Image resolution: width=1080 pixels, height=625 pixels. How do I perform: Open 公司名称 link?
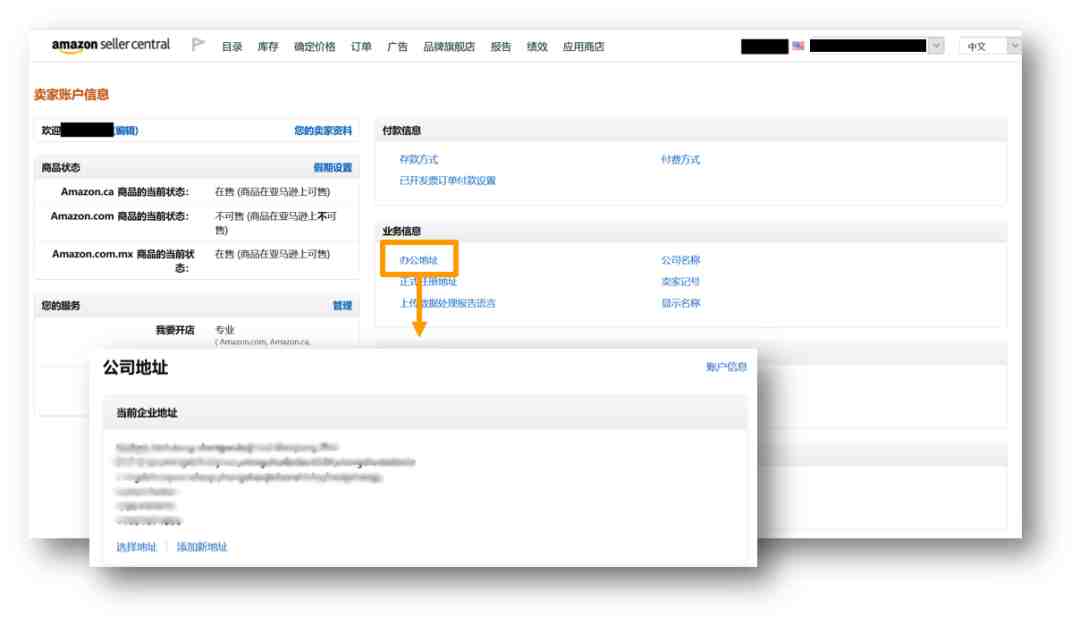click(681, 260)
